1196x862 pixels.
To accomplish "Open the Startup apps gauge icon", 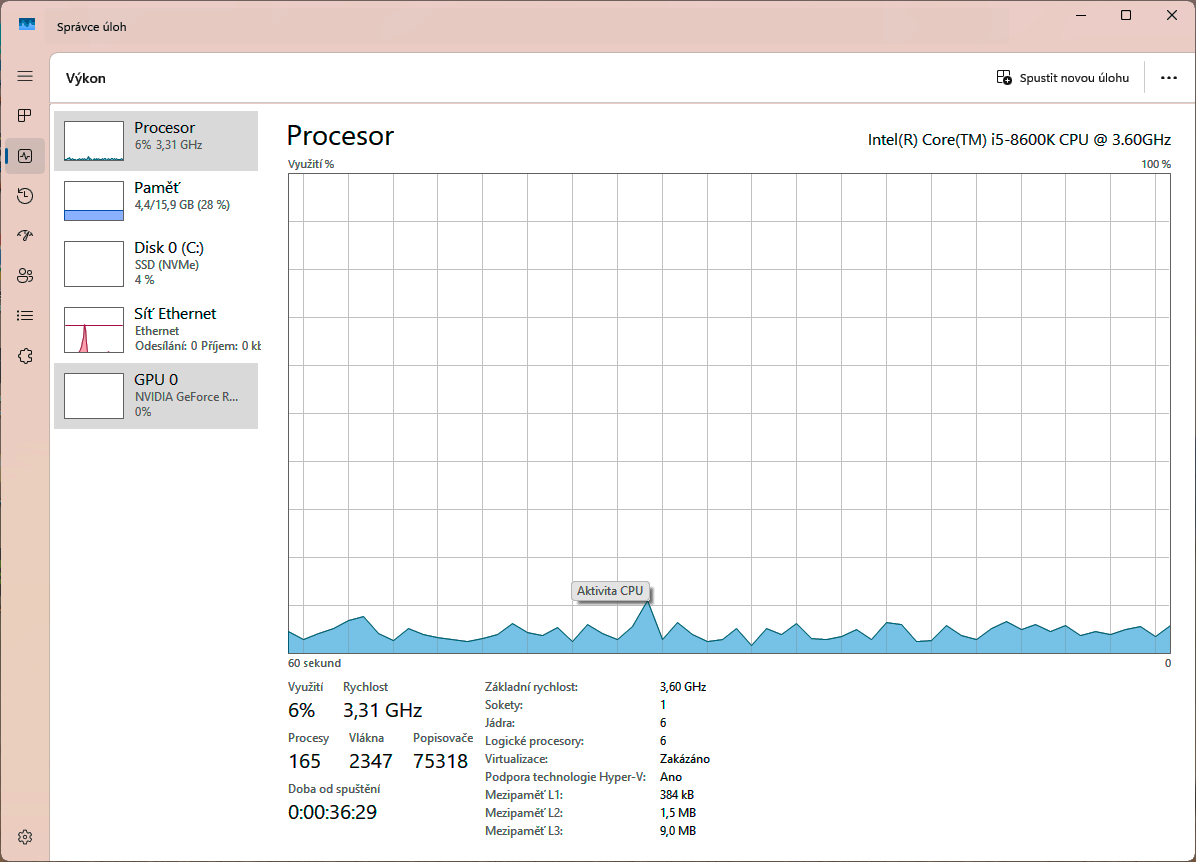I will coord(25,236).
